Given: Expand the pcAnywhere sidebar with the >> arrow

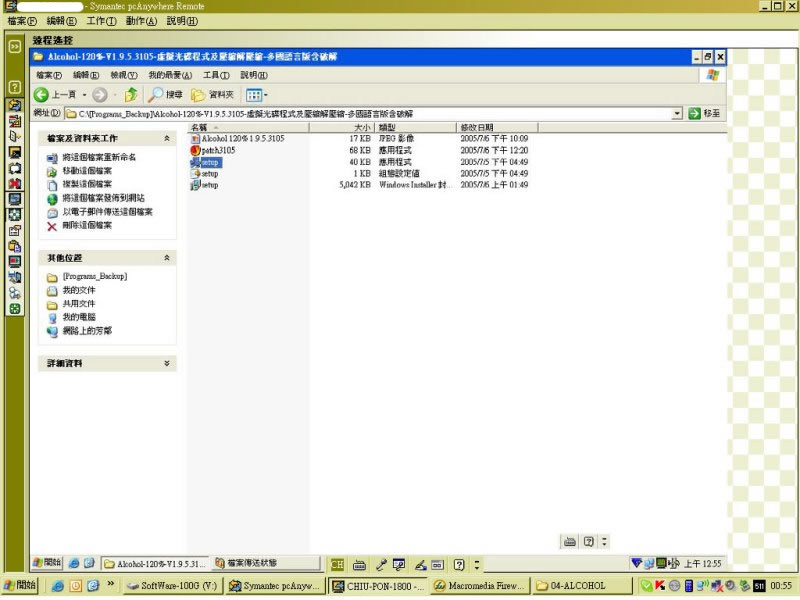Looking at the screenshot, I should pyautogui.click(x=15, y=46).
